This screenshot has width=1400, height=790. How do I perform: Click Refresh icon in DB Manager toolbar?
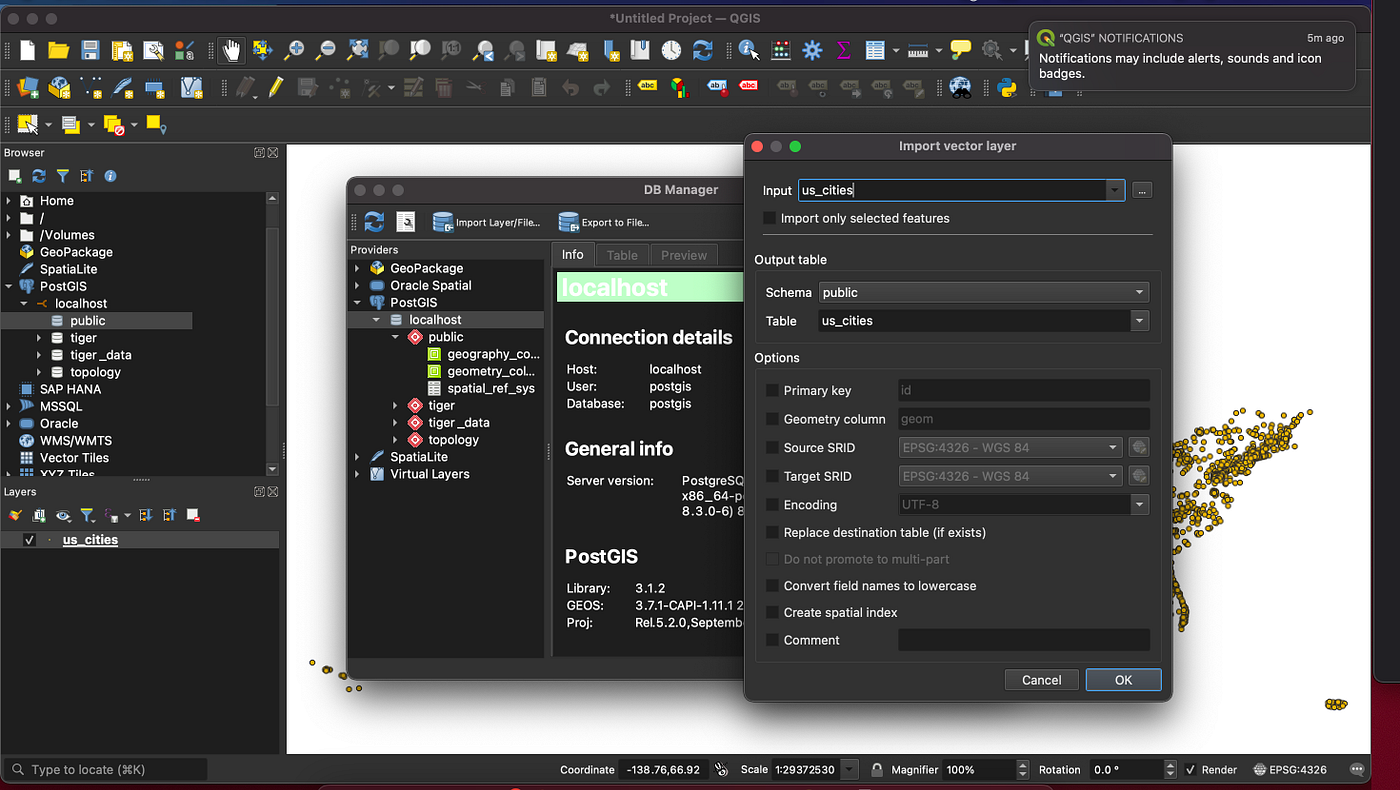[x=374, y=222]
